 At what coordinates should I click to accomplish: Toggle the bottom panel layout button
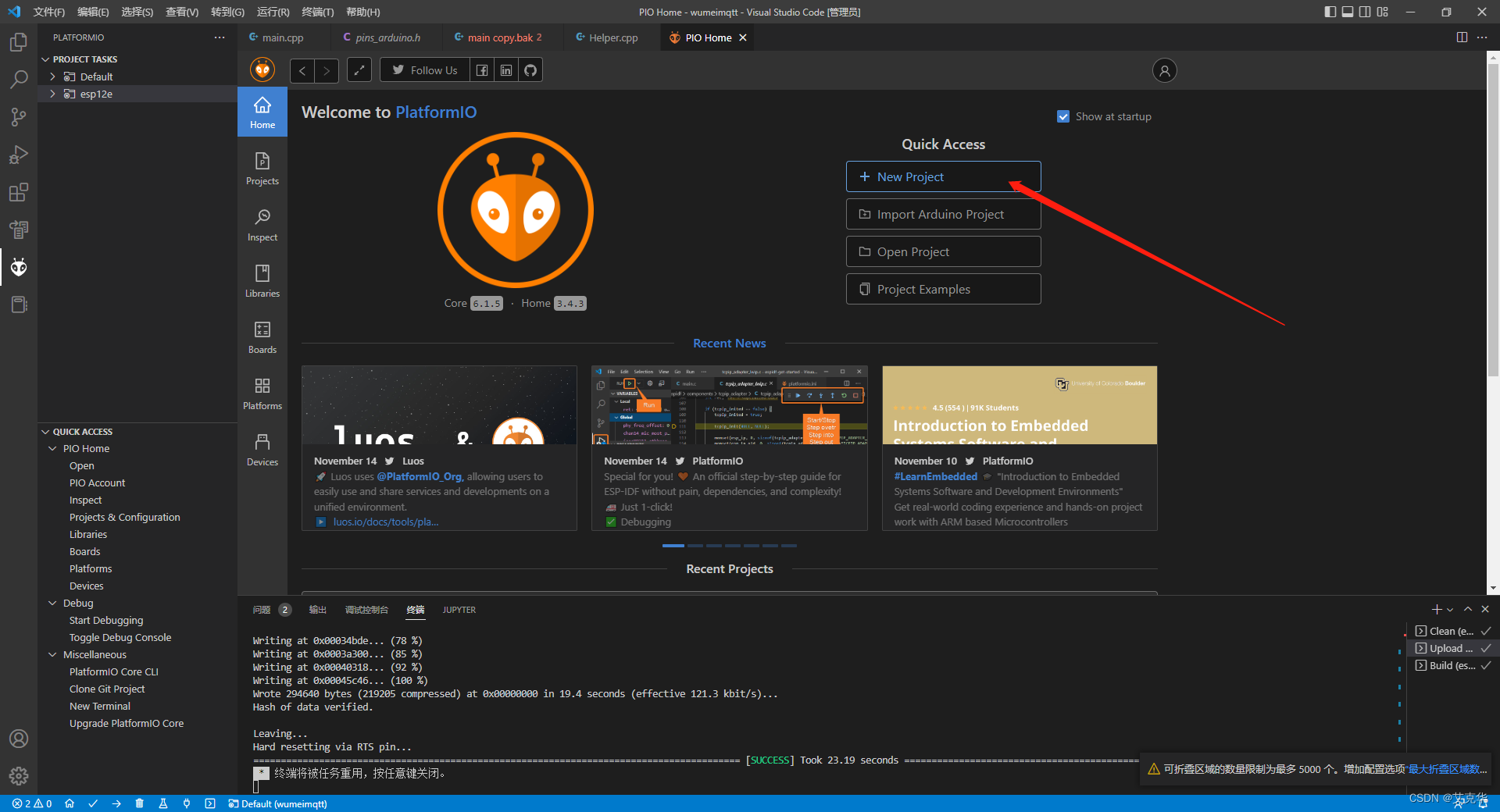[x=1348, y=12]
